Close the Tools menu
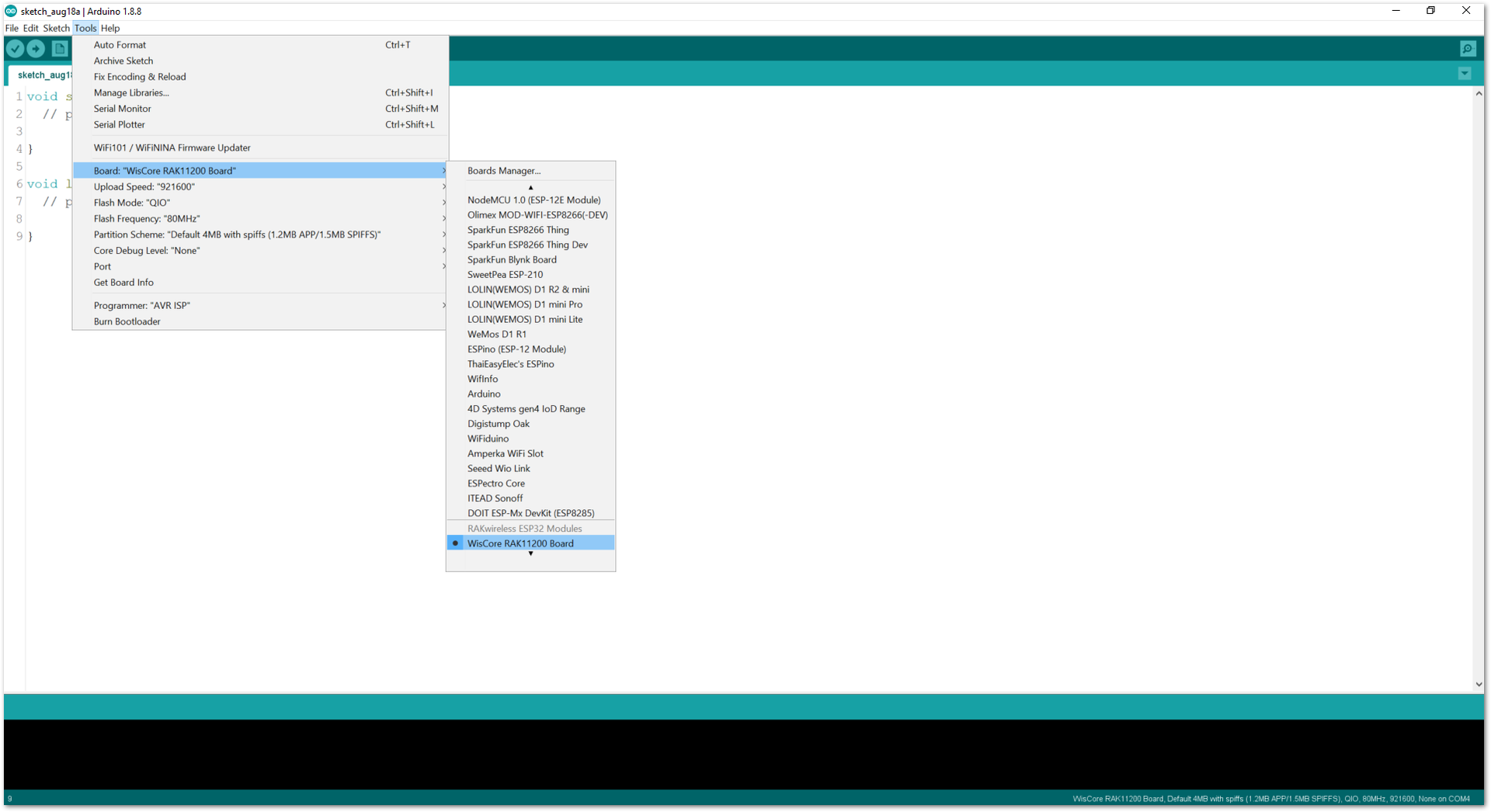1491x812 pixels. pos(85,28)
